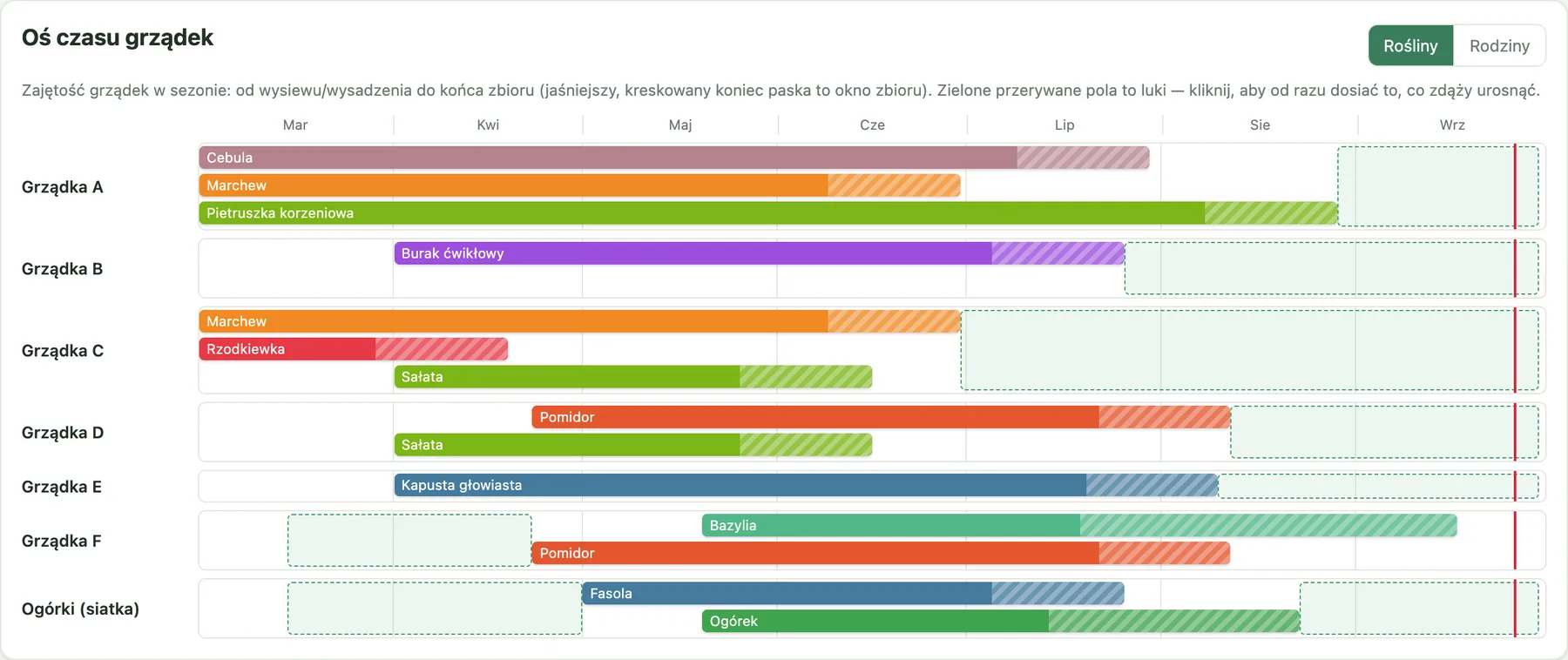
Task: Fill the dashed green gap in Grządka A
Action: click(x=1438, y=186)
